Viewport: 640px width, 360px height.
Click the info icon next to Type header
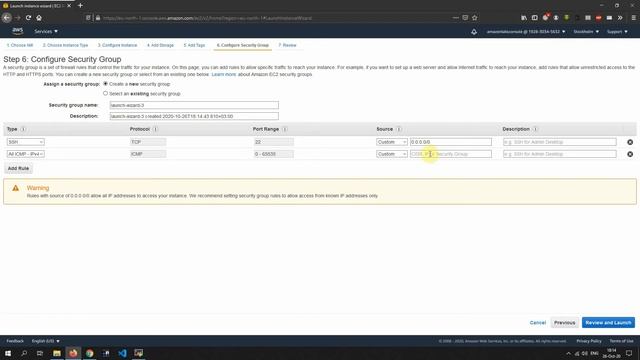tap(23, 129)
